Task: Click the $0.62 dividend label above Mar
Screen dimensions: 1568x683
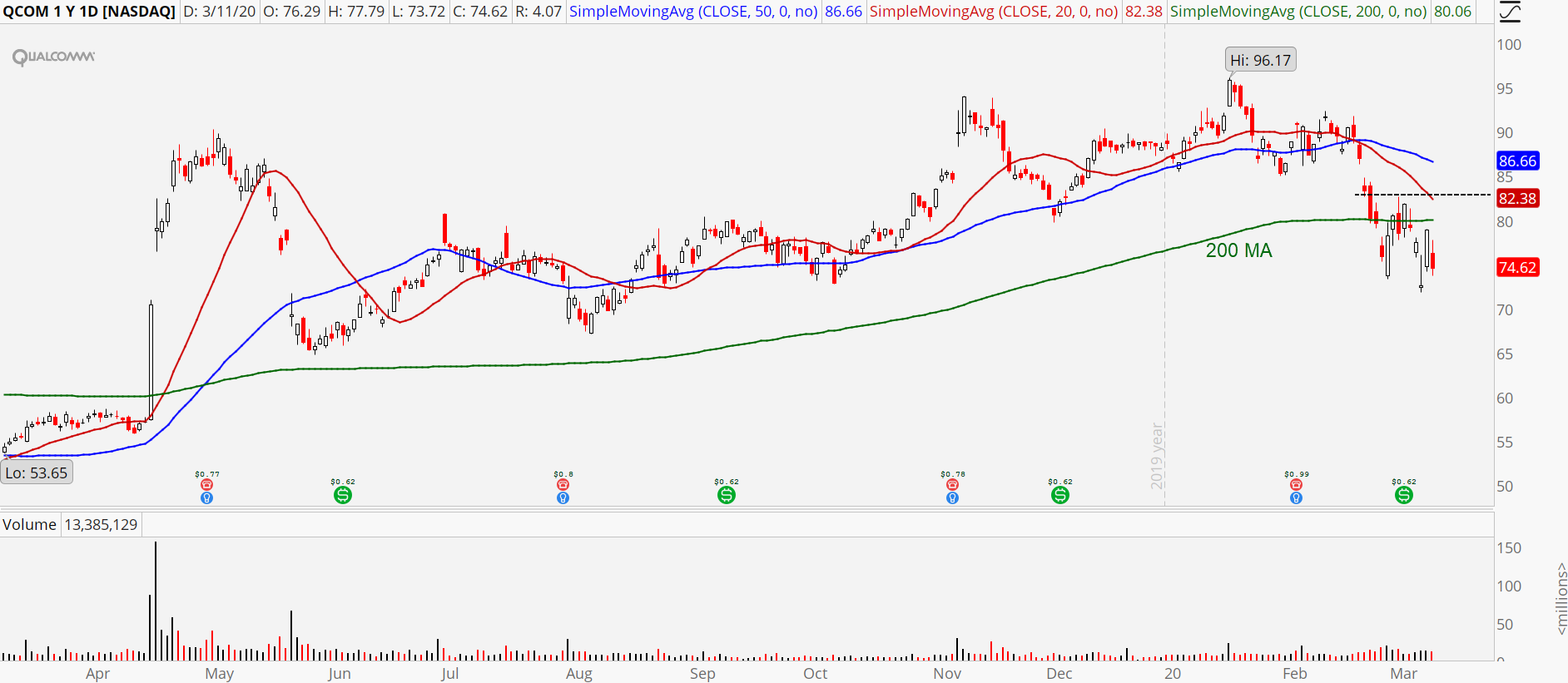Action: [1404, 482]
